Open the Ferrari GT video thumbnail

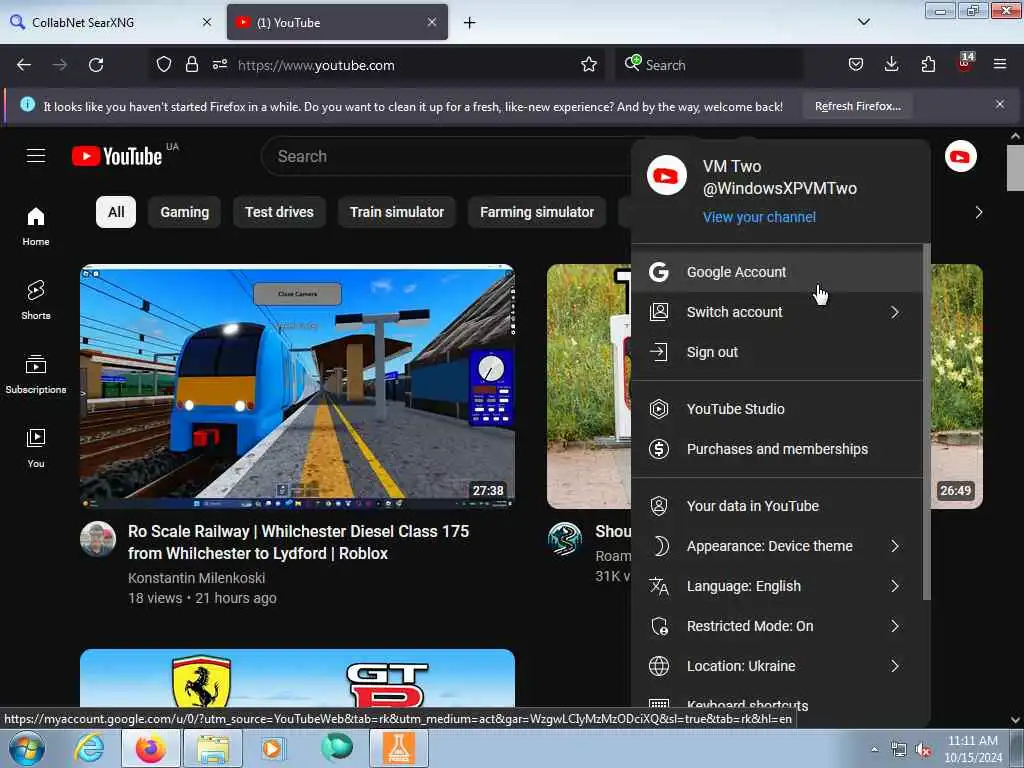pyautogui.click(x=297, y=679)
